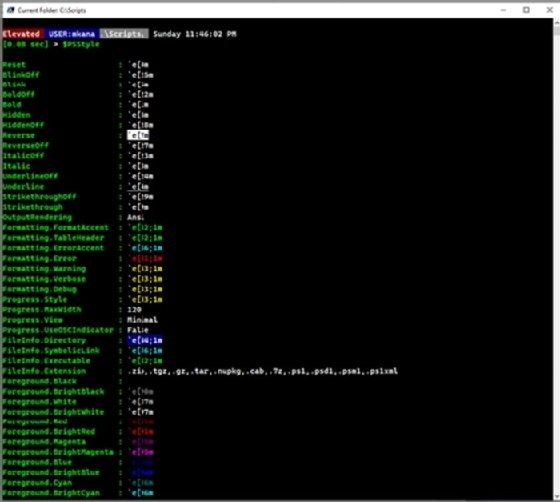The image size is (560, 502).
Task: Click the Progress.MaxWidth value 120
Action: point(135,310)
